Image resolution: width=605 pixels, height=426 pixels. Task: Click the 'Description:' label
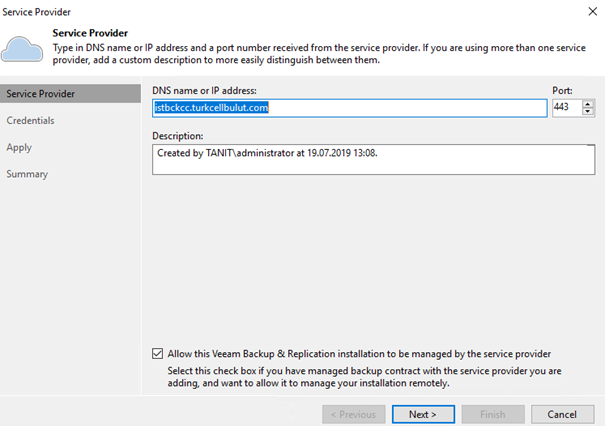pos(177,136)
